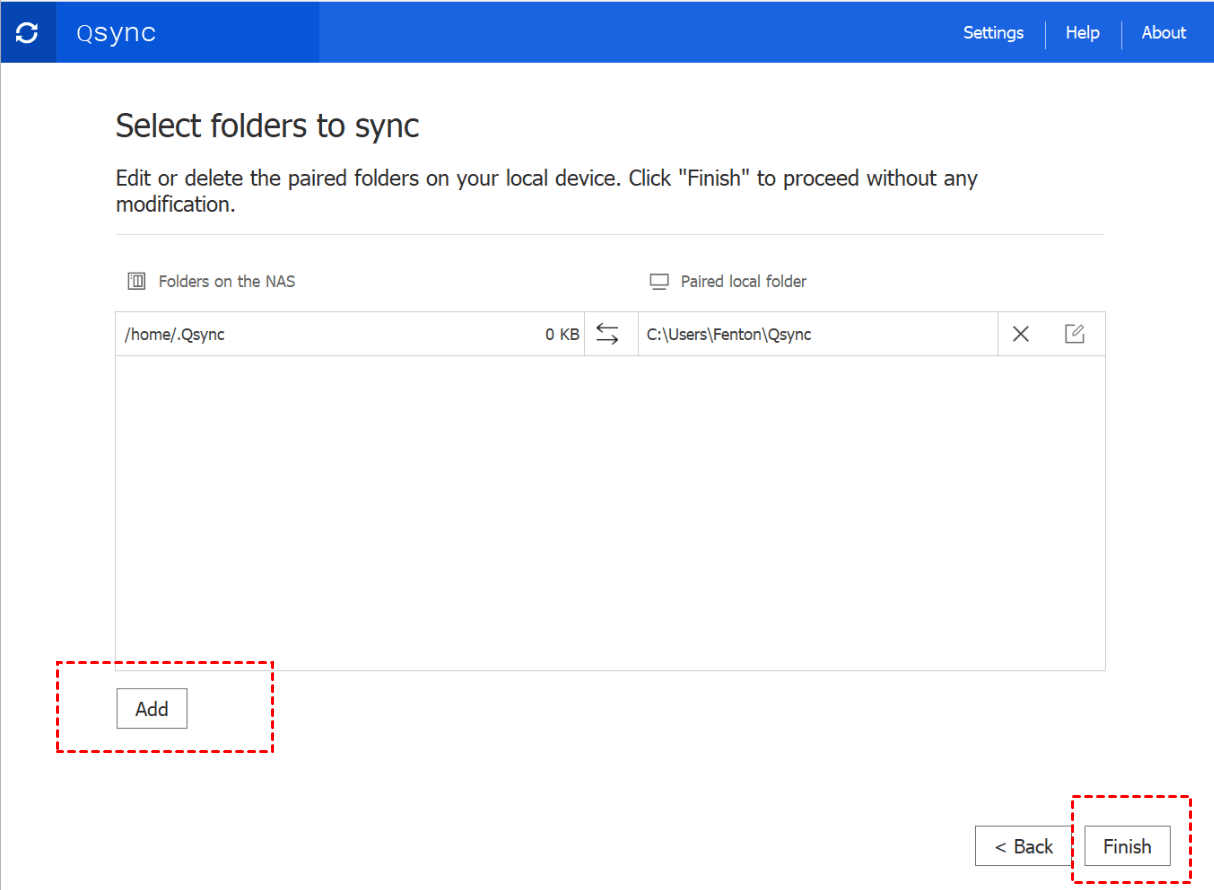Image resolution: width=1214 pixels, height=890 pixels.
Task: Click the "Select folders to sync" heading
Action: coord(267,126)
